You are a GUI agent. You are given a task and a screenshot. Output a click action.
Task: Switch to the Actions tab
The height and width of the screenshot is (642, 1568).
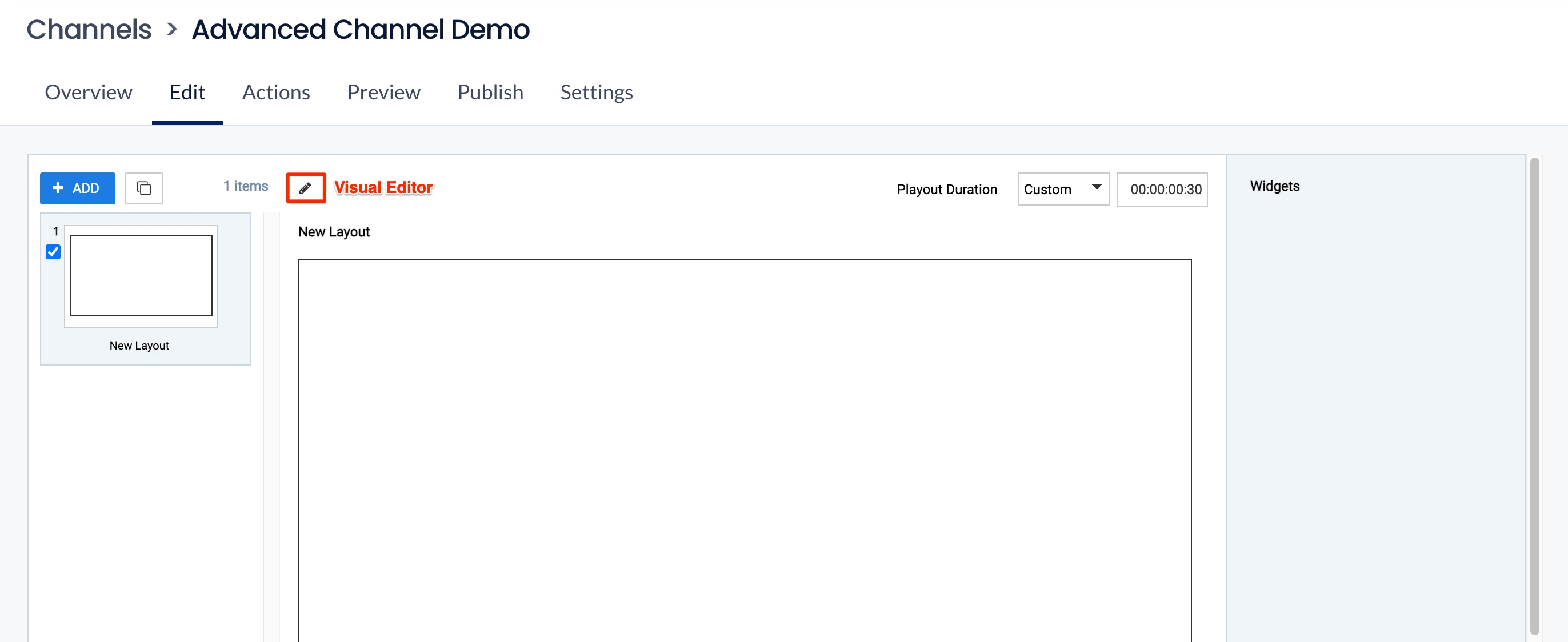(276, 93)
